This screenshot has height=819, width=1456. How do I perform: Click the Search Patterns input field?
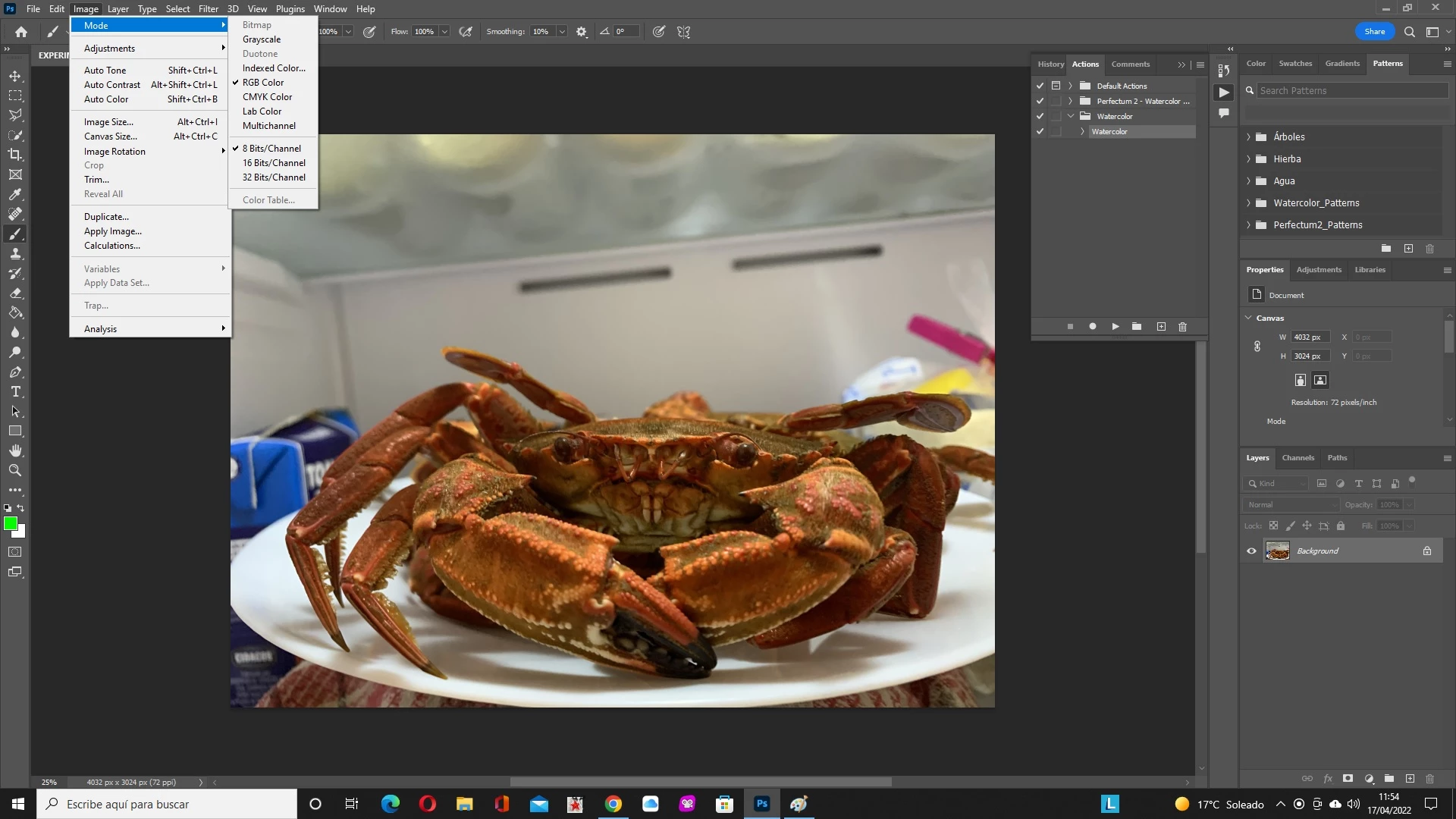pyautogui.click(x=1351, y=90)
